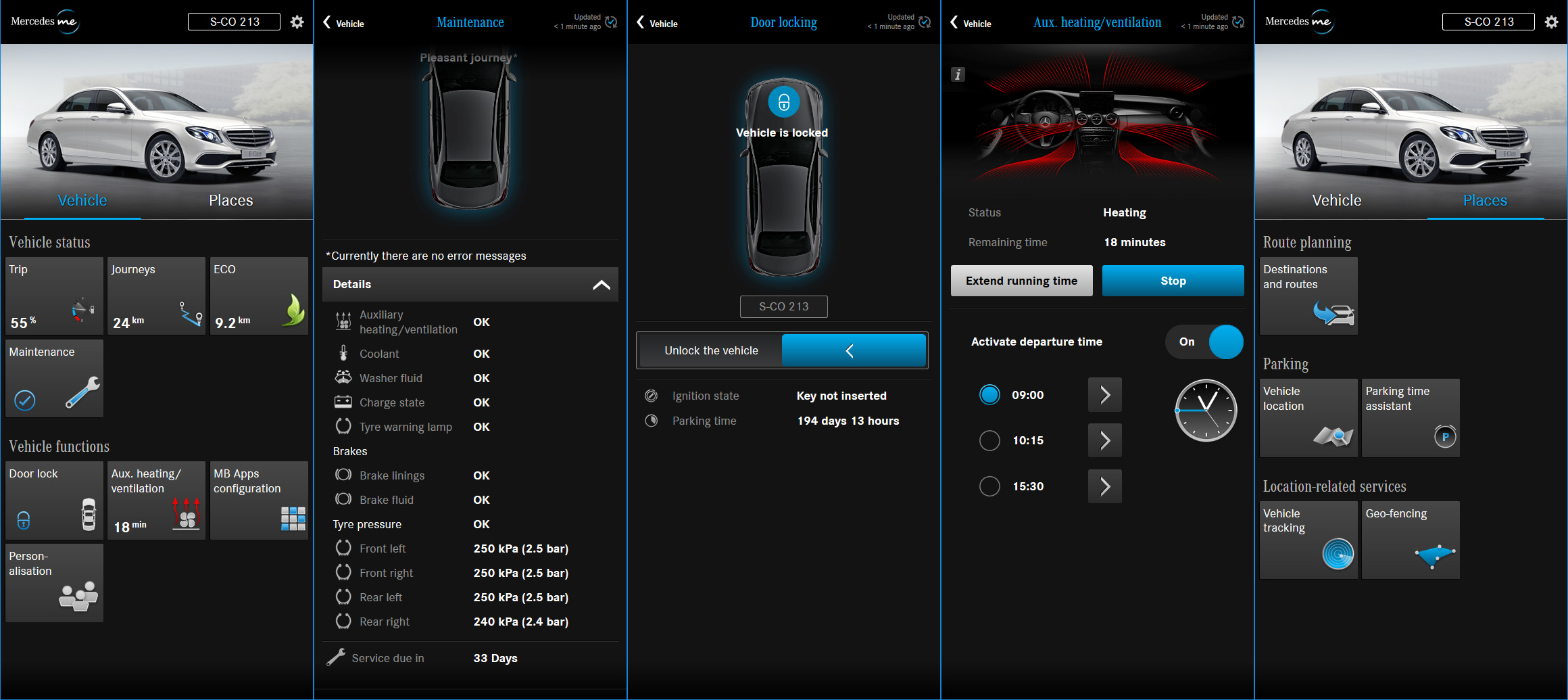Viewport: 1568px width, 700px height.
Task: Refresh Aux. heating screen update icon
Action: 1238,22
